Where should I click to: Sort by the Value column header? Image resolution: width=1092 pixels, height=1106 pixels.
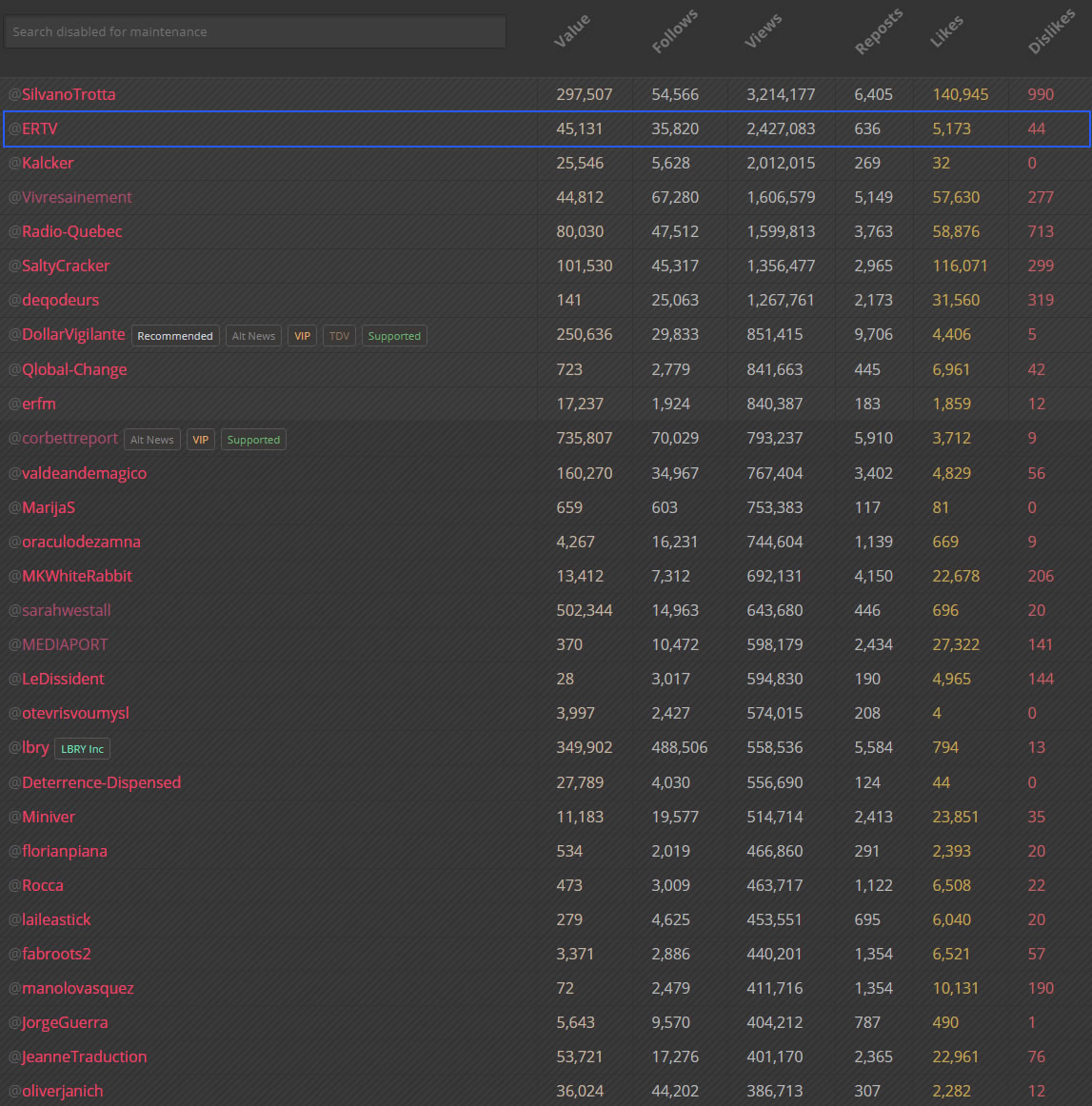click(x=571, y=31)
